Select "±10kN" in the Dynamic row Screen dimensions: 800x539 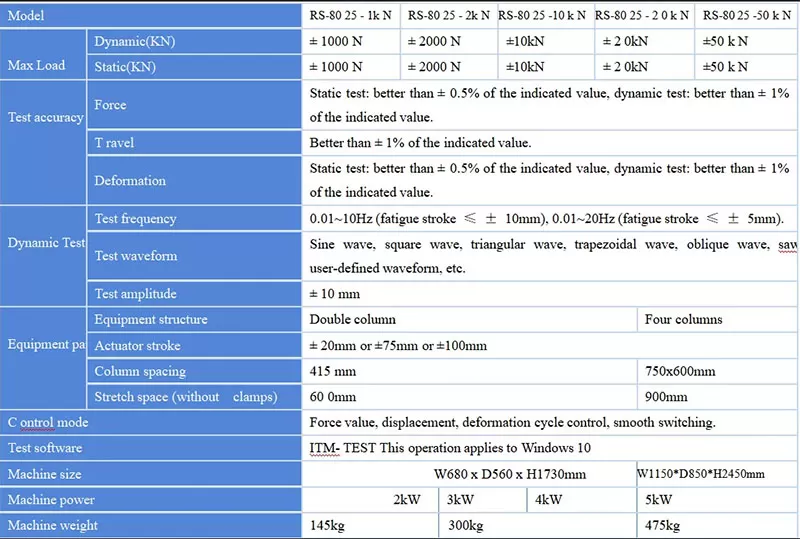pyautogui.click(x=525, y=41)
